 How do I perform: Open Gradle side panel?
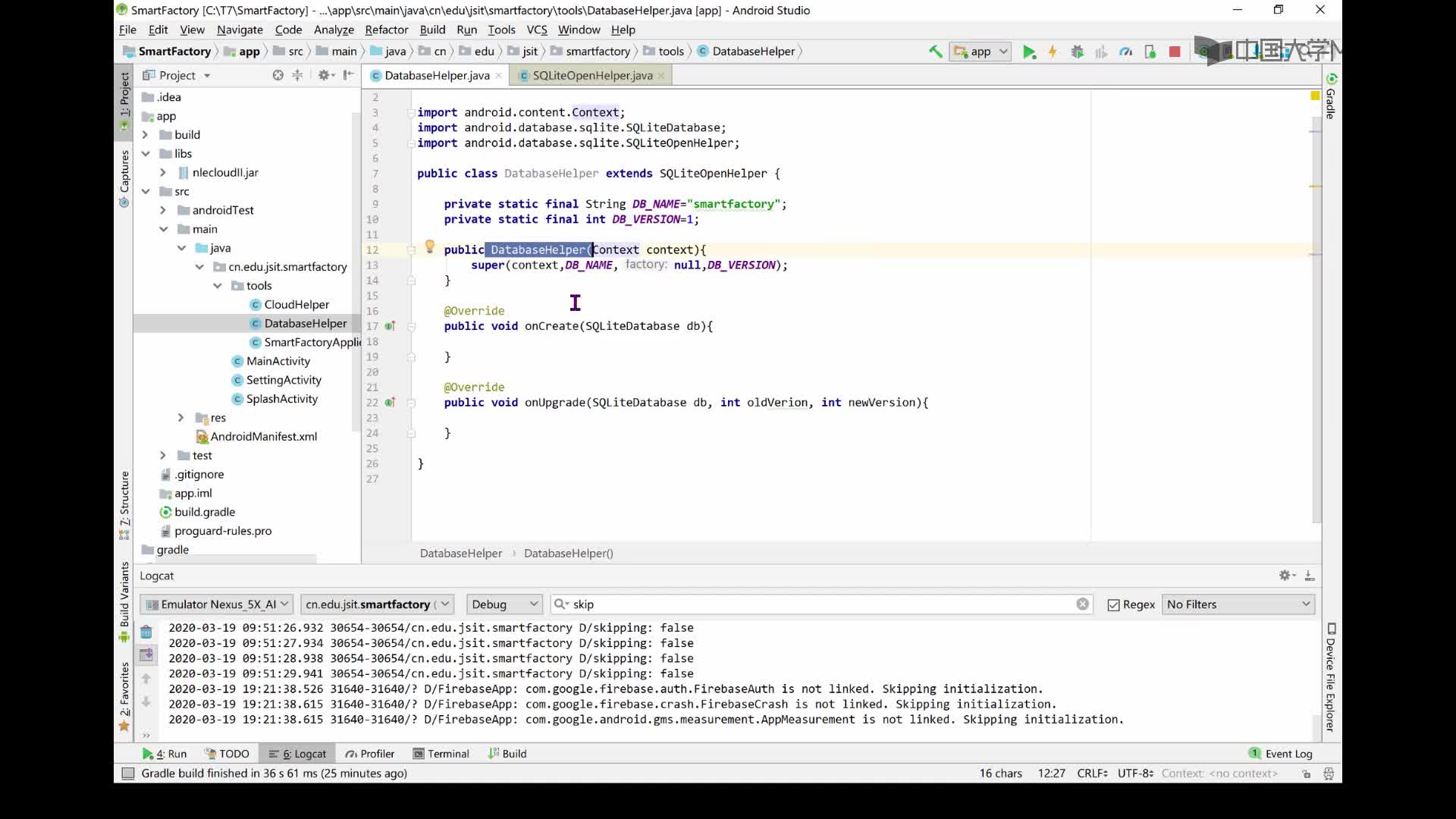[x=1331, y=96]
